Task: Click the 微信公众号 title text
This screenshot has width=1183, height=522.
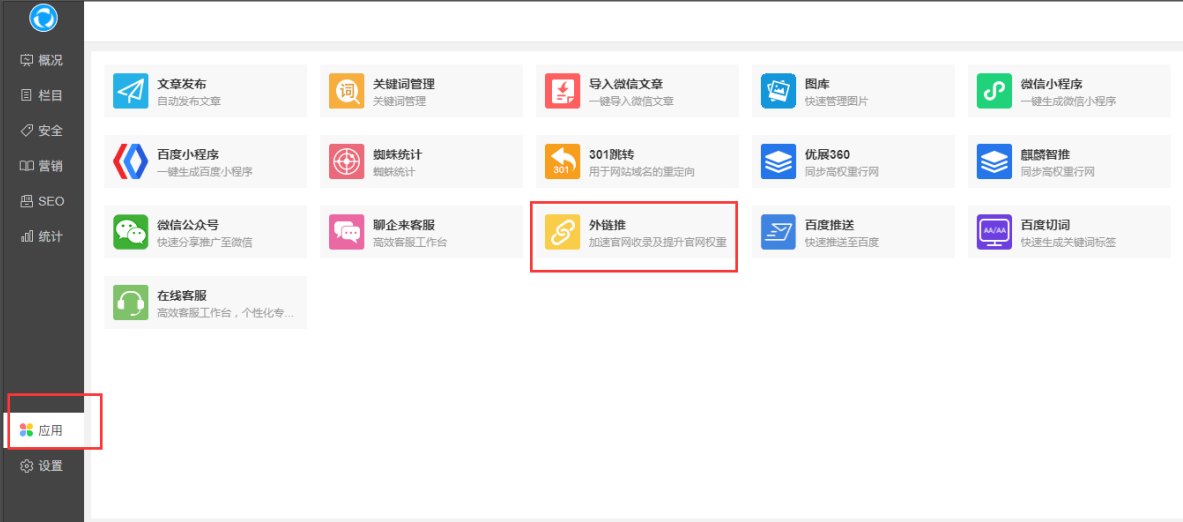Action: coord(188,225)
